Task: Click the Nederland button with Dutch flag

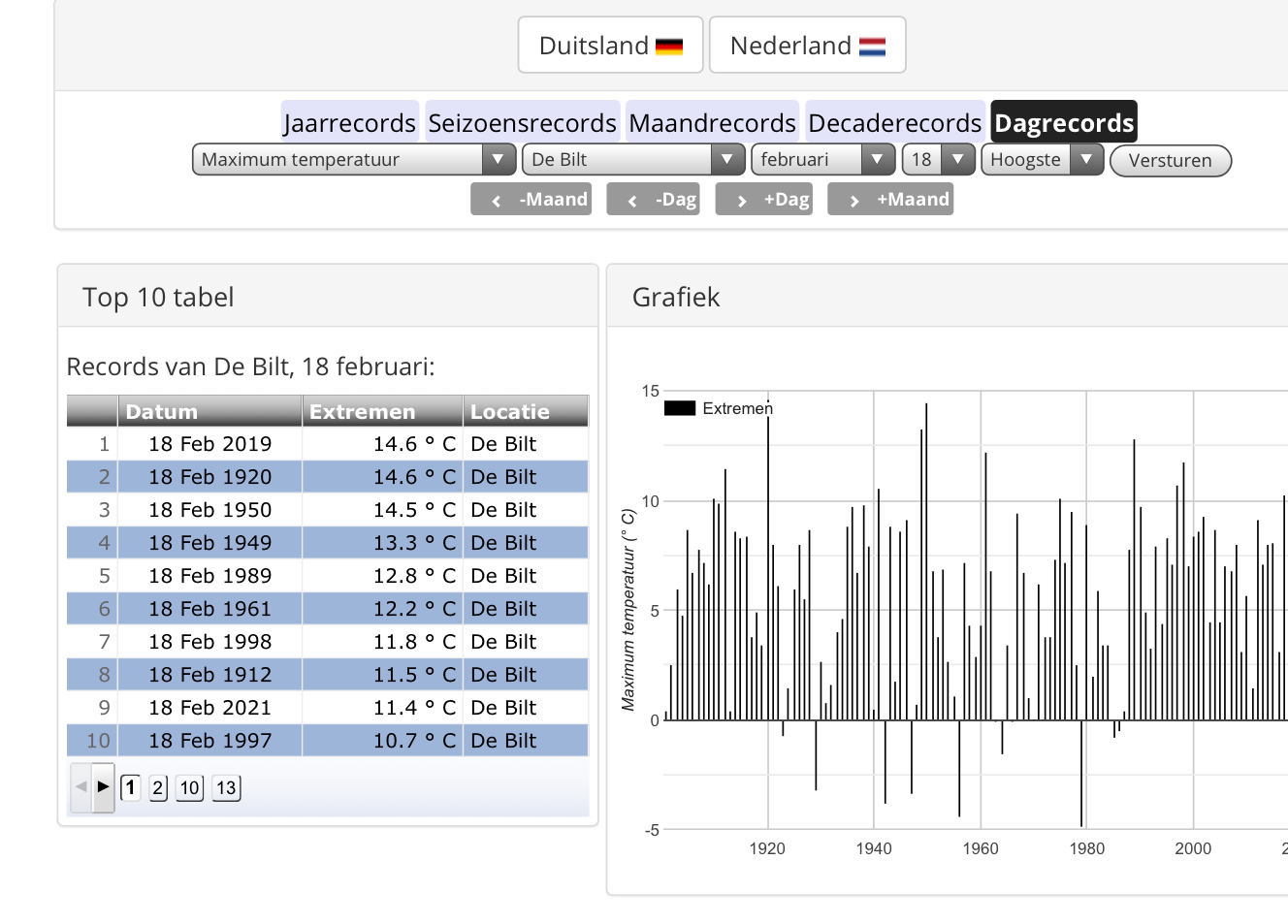Action: pos(807,46)
